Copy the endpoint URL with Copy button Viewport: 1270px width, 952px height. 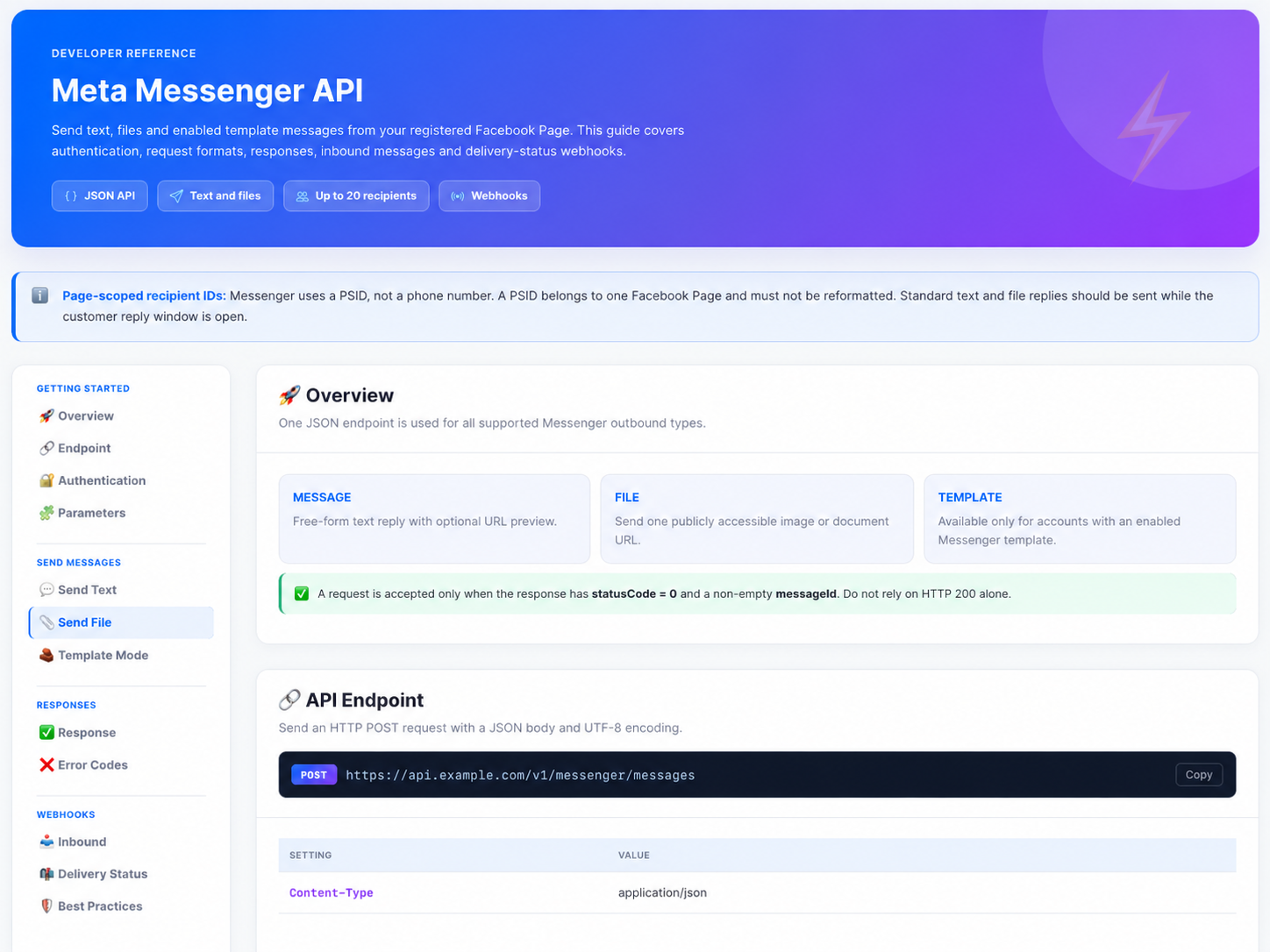[1199, 775]
